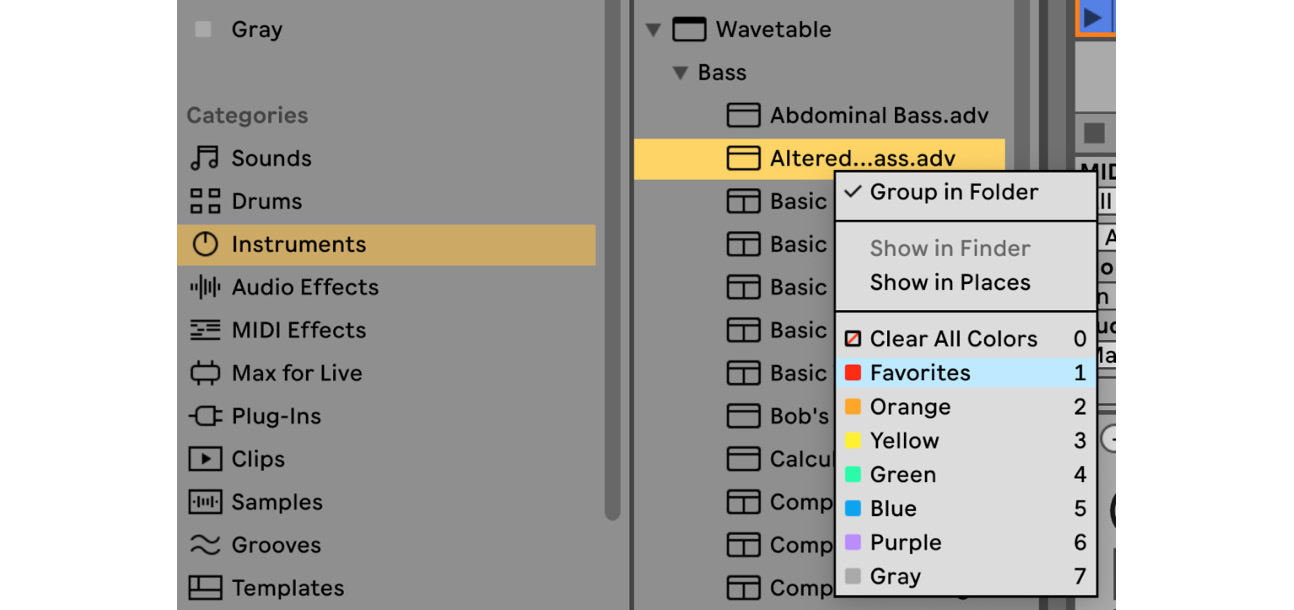Select the Grooves wave icon
The height and width of the screenshot is (610, 1294).
click(x=205, y=545)
